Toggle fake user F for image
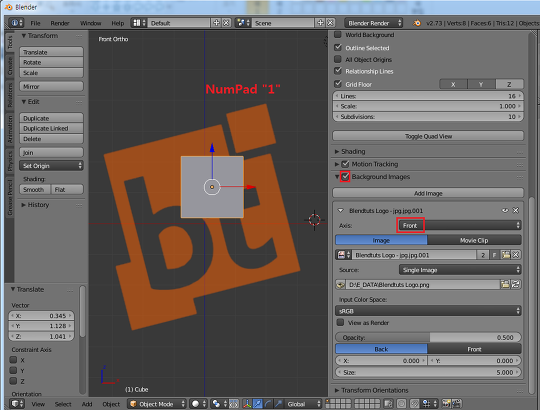Screen dimensions: 540x410 point(494,255)
